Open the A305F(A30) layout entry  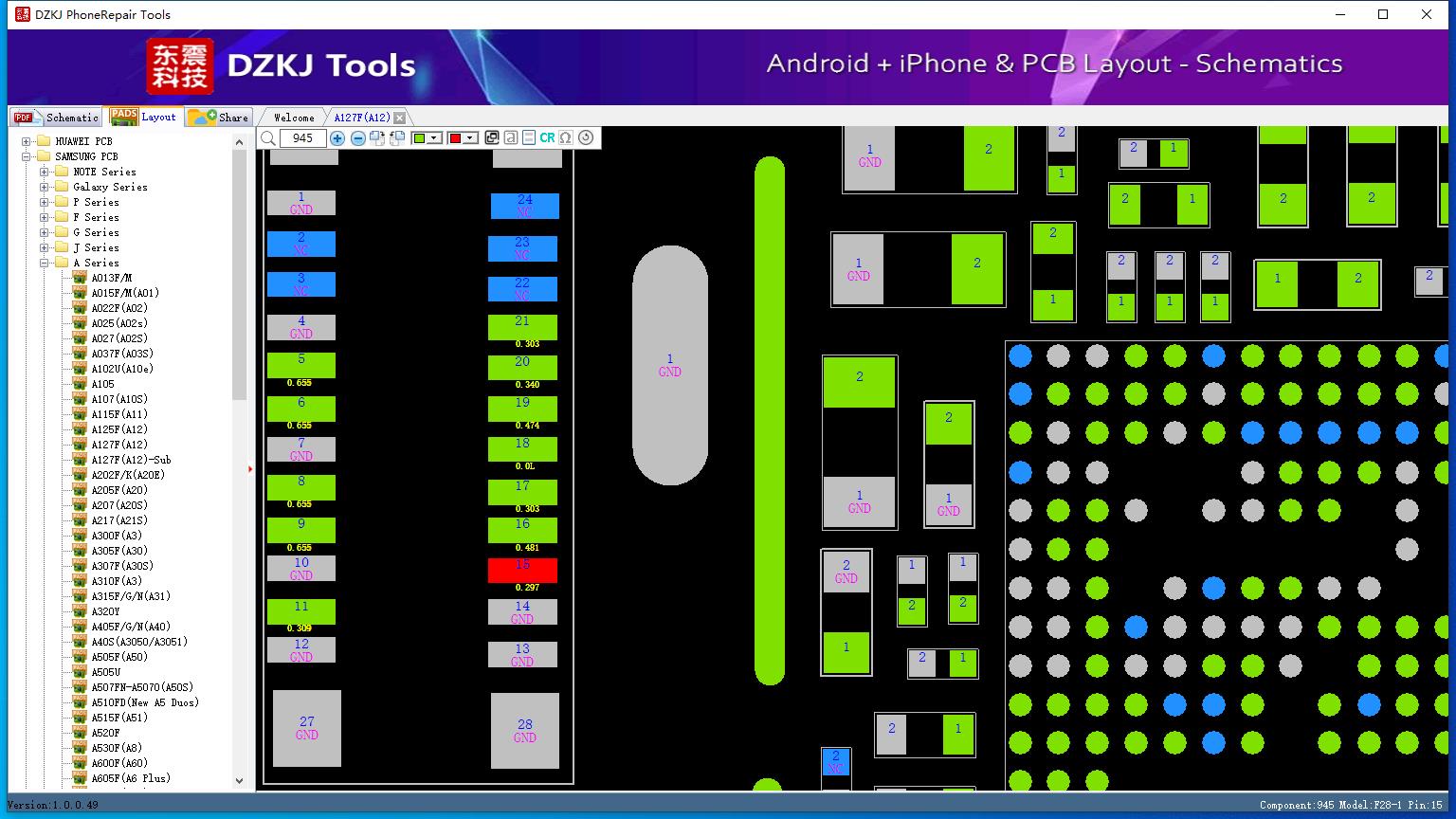pyautogui.click(x=119, y=551)
